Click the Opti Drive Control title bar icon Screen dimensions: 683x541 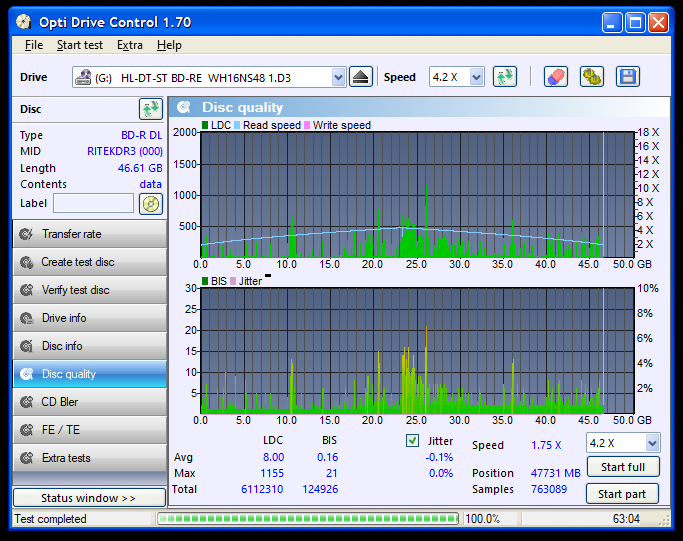[24, 22]
